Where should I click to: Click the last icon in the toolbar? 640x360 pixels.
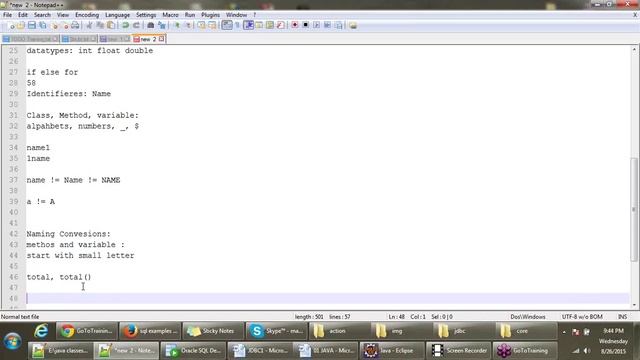[353, 25]
